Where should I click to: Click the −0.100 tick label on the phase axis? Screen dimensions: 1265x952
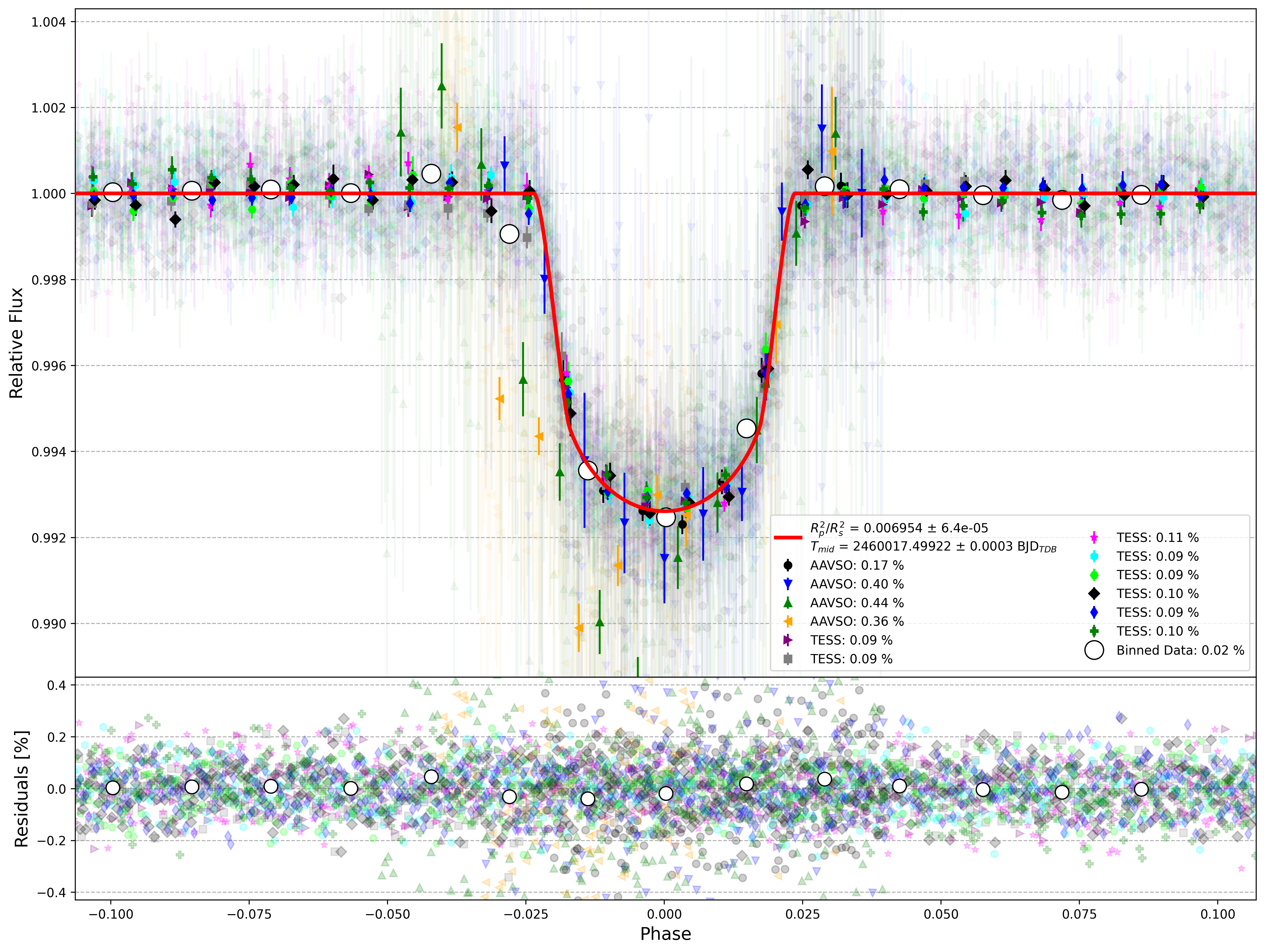pyautogui.click(x=112, y=914)
